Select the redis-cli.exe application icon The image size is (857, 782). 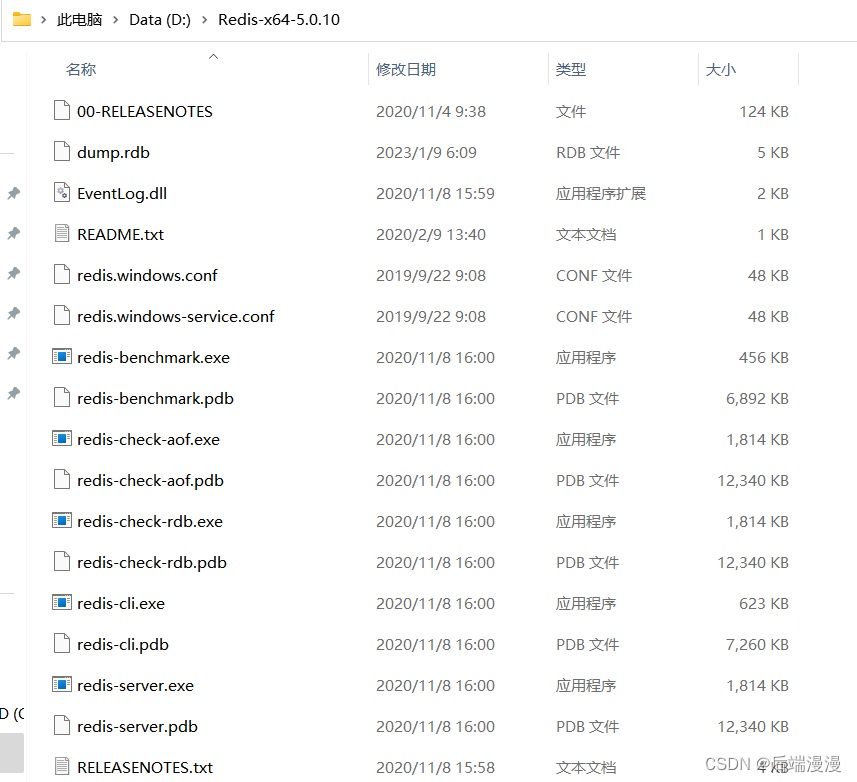click(x=62, y=602)
